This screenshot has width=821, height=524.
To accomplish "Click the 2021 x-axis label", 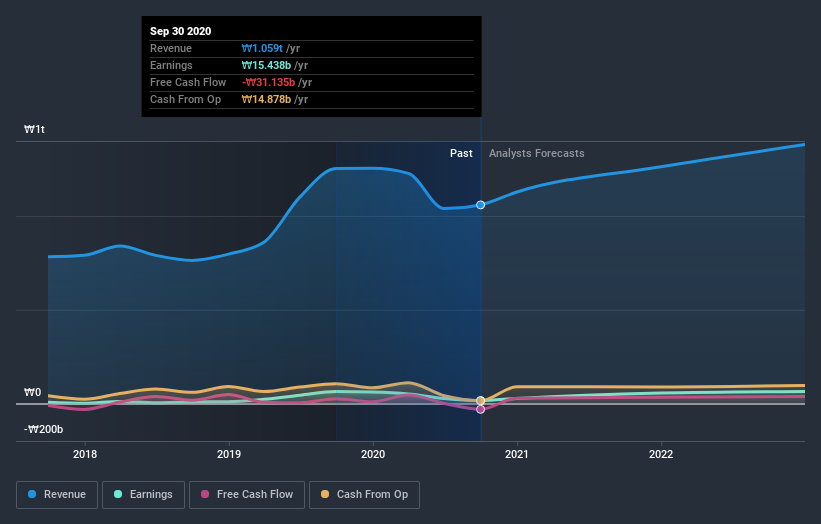I will pyautogui.click(x=517, y=454).
